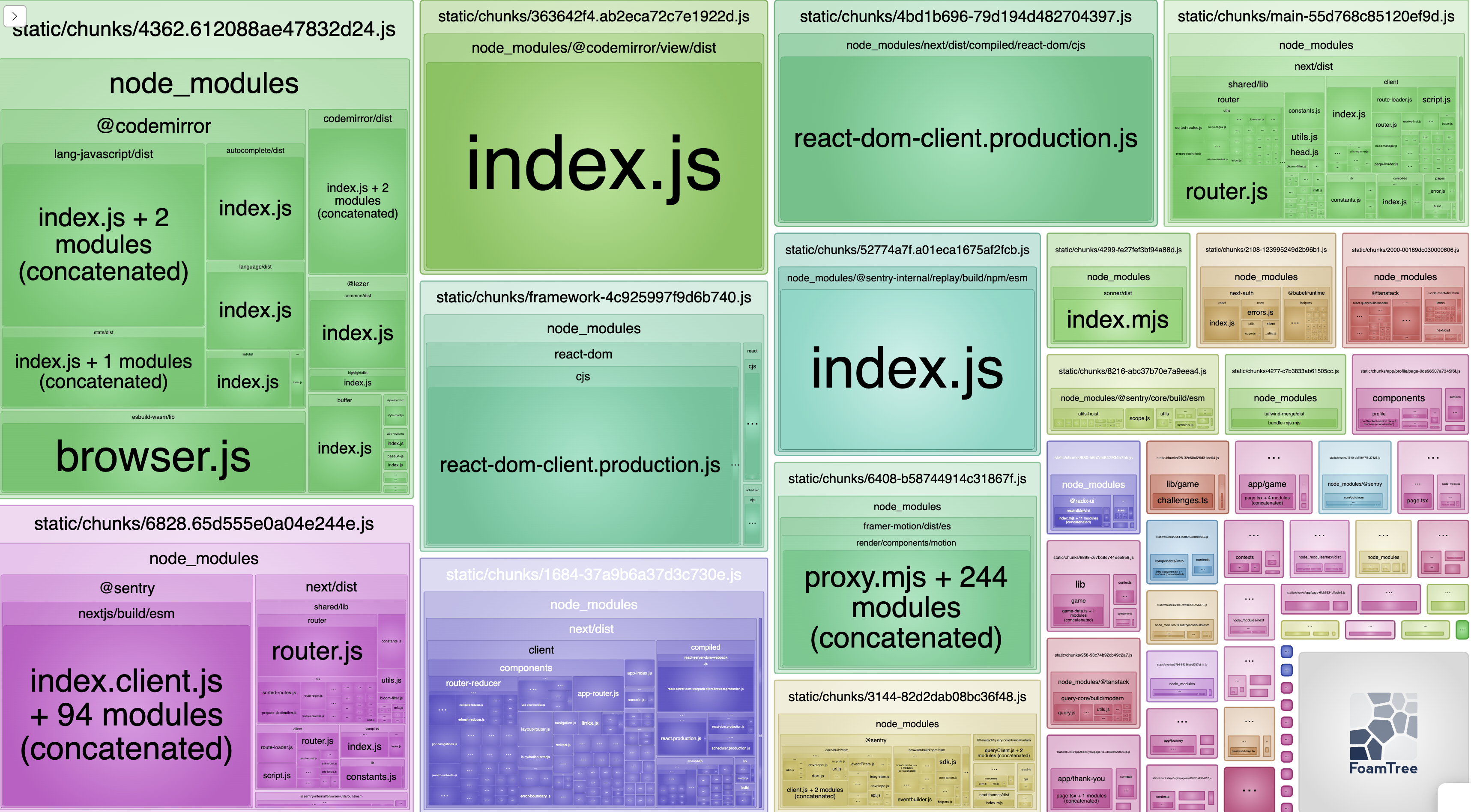Select router.js in the 6828 chunk shared/lib
The height and width of the screenshot is (812, 1471).
317,651
